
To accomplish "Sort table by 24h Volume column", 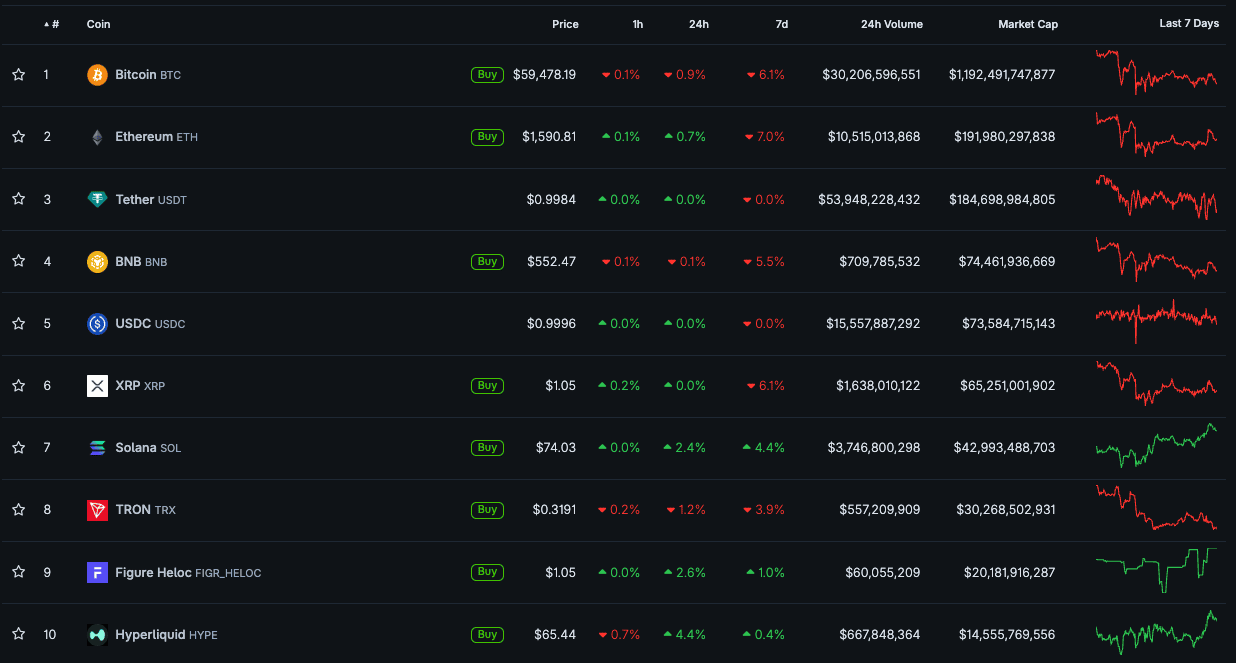I will click(891, 24).
